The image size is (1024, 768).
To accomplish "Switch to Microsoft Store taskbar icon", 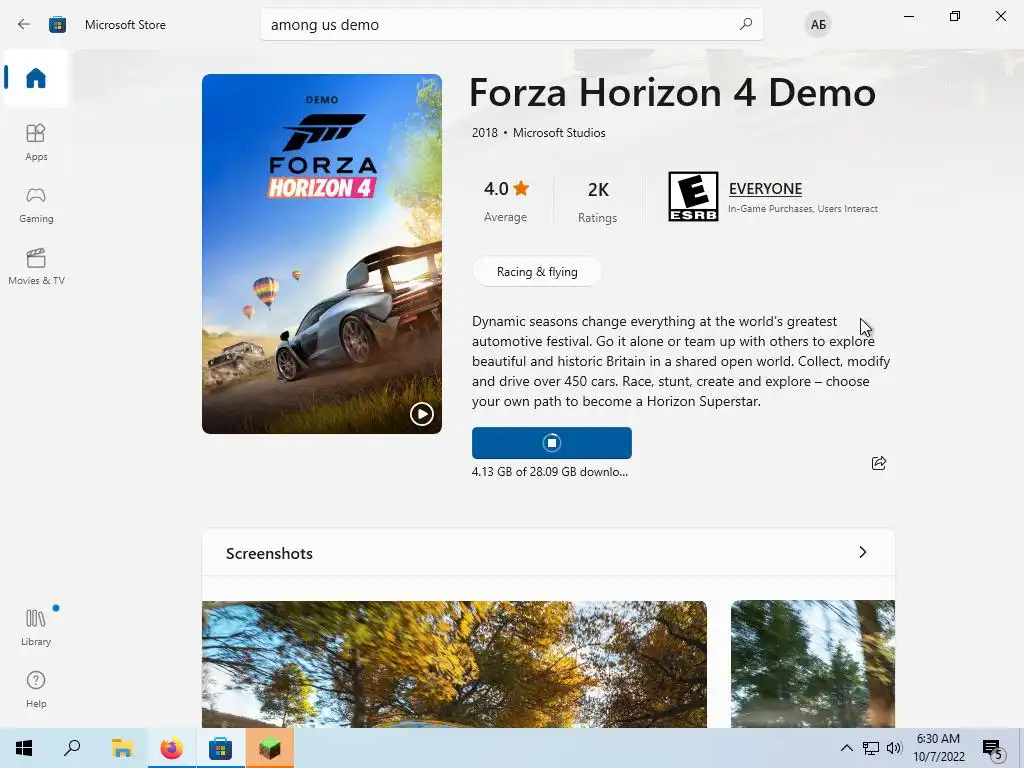I will [221, 748].
